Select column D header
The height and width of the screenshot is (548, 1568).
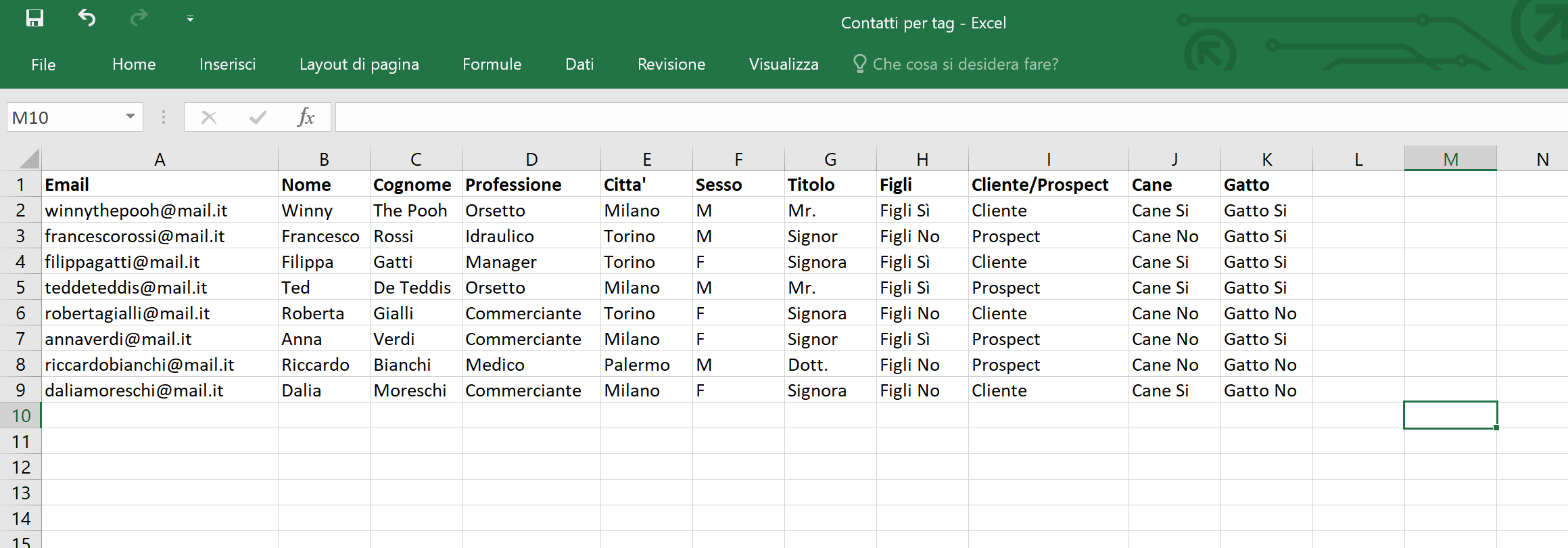(x=531, y=159)
